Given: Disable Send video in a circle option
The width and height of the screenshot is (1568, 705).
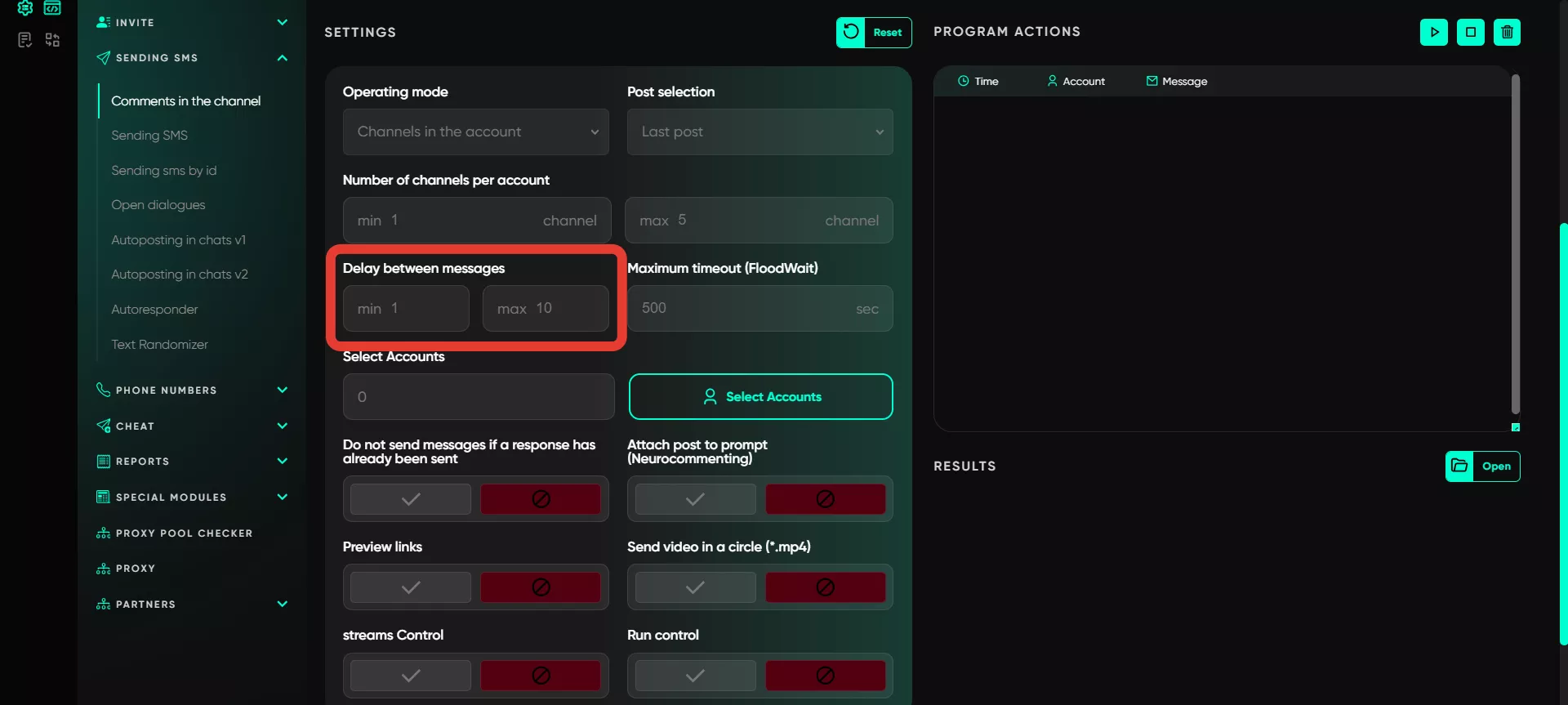Looking at the screenshot, I should coord(825,587).
